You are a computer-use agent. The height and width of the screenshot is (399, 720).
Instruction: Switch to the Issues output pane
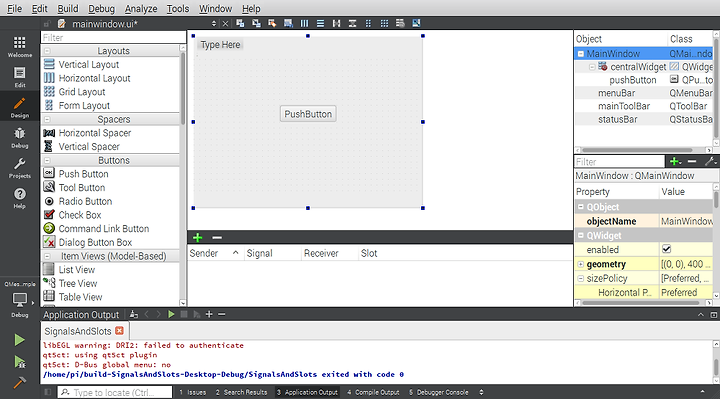(x=193, y=392)
